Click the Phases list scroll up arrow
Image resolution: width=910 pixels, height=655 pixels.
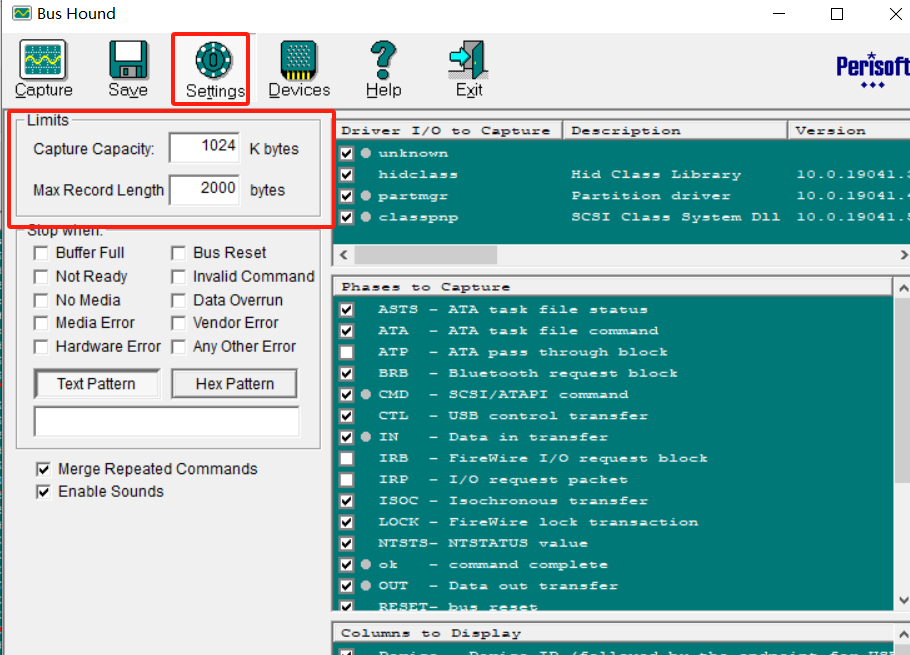(902, 288)
